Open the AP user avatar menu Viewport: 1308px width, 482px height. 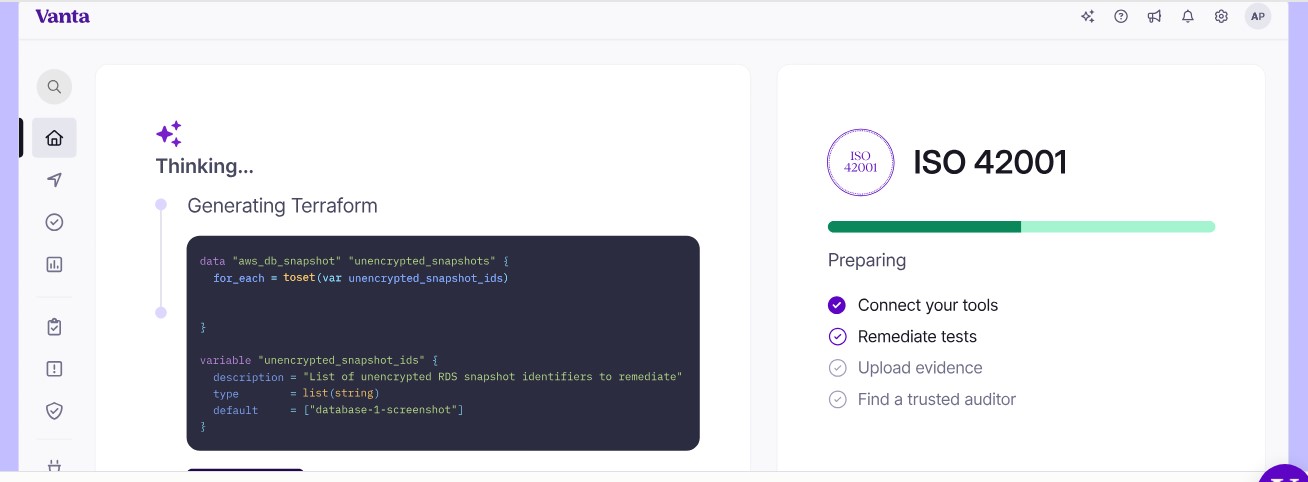(1258, 16)
